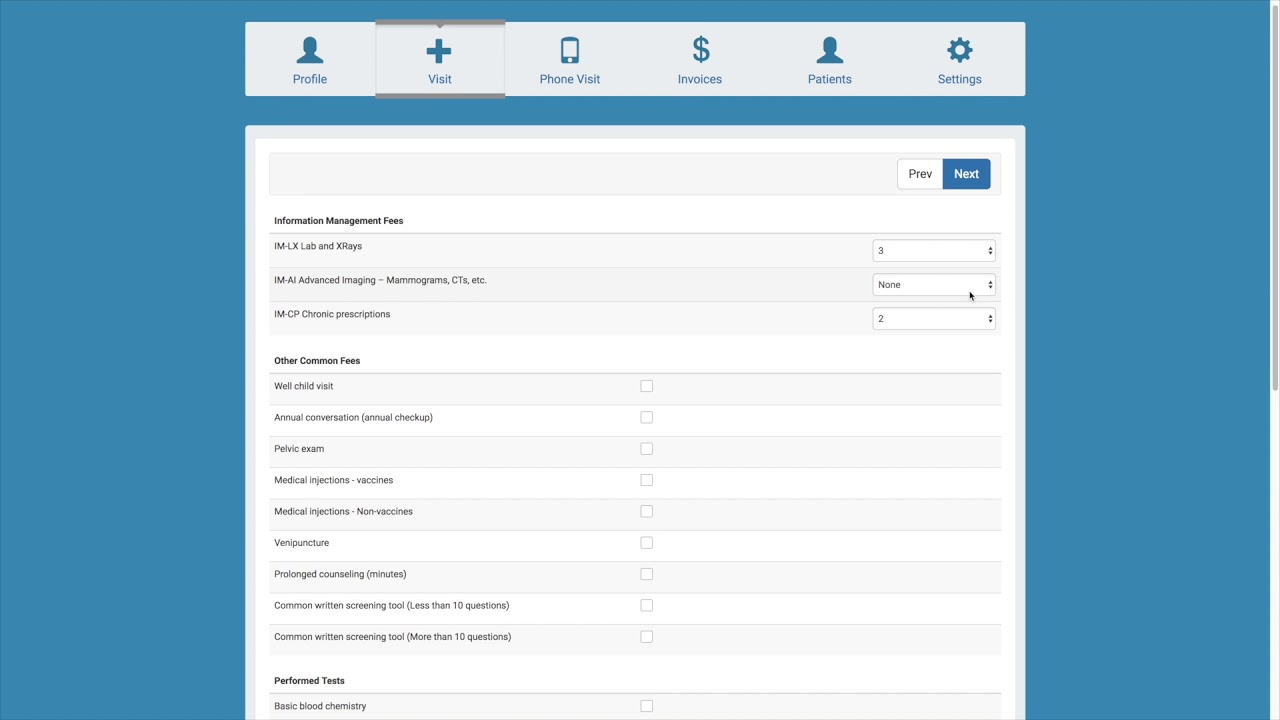Enable the Pelvic exam checkbox

pyautogui.click(x=647, y=449)
